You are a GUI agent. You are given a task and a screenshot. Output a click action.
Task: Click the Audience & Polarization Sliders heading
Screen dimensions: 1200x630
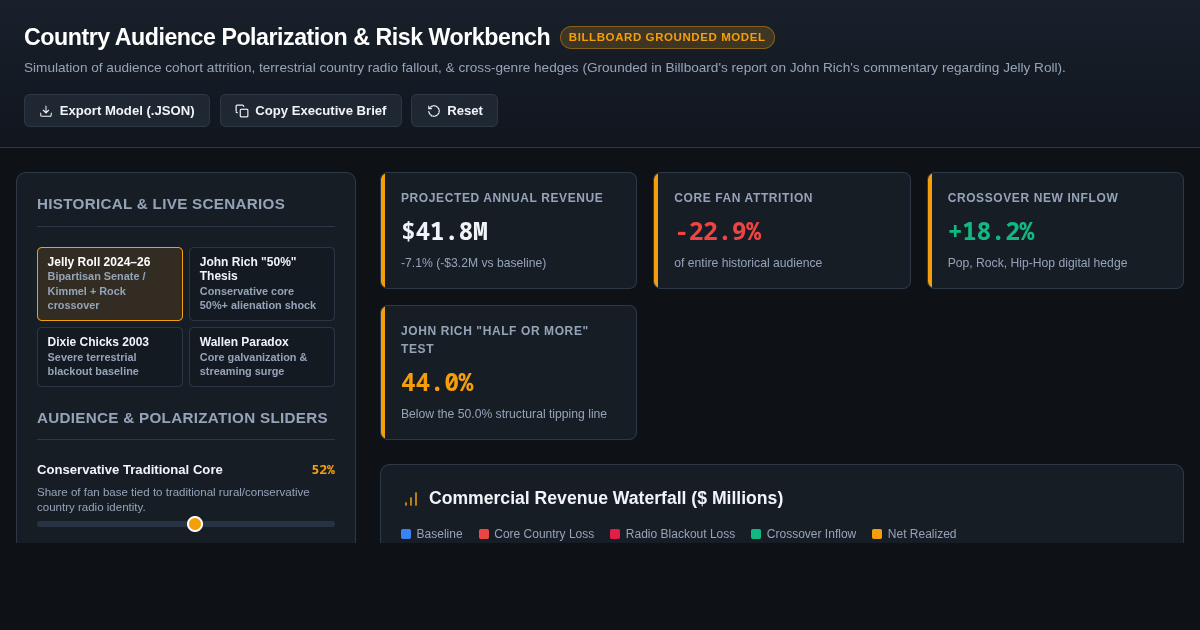182,418
